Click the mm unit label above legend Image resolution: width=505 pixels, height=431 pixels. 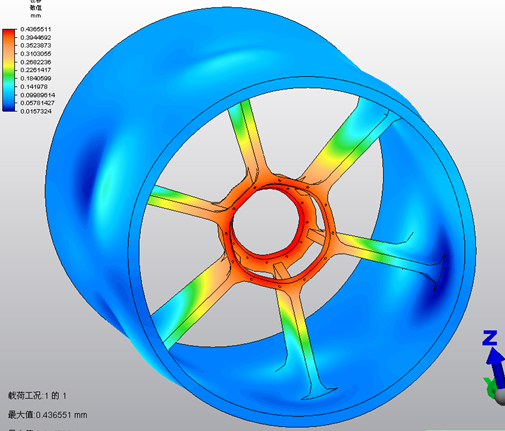(36, 16)
